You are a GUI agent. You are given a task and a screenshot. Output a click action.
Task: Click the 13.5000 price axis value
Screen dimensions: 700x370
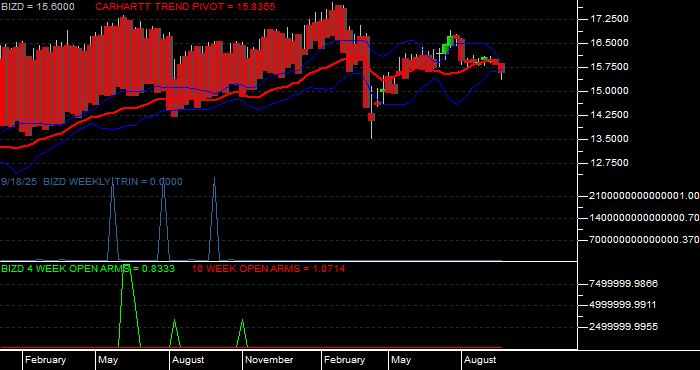tap(609, 139)
